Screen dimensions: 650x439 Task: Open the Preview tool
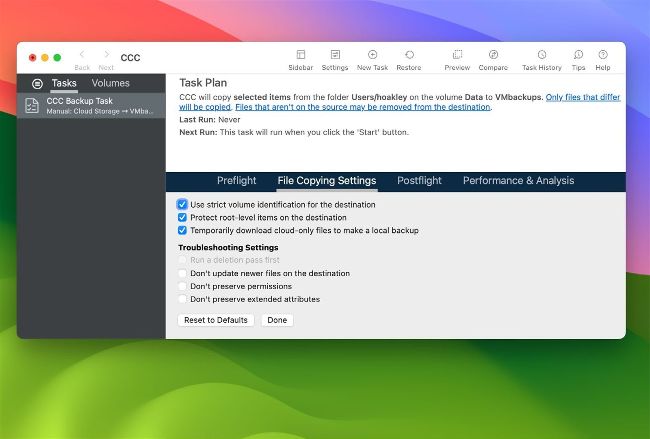pos(457,55)
